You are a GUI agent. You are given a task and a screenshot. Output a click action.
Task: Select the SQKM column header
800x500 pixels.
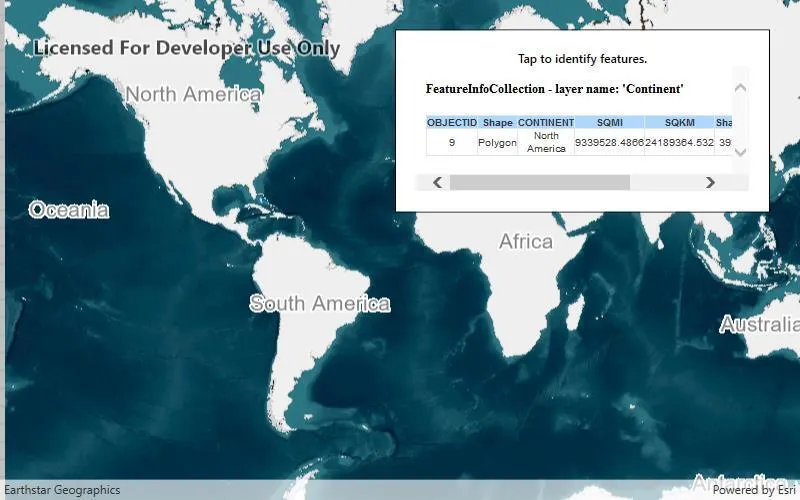click(x=680, y=122)
